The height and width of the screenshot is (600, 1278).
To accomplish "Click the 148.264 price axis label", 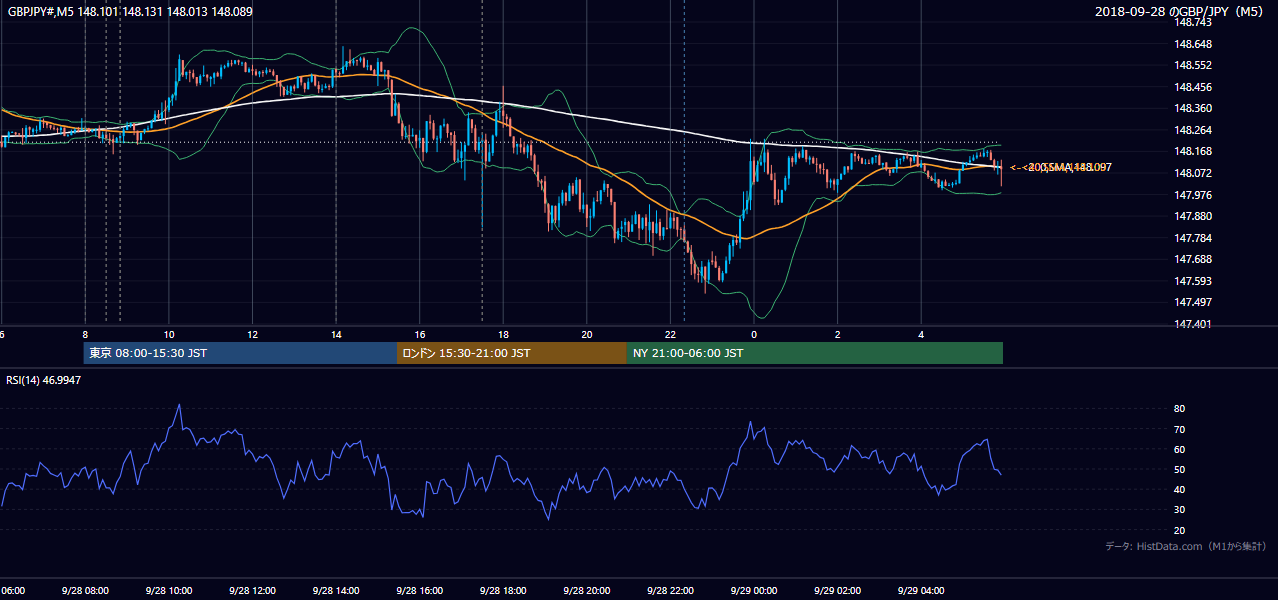I will click(x=1193, y=130).
